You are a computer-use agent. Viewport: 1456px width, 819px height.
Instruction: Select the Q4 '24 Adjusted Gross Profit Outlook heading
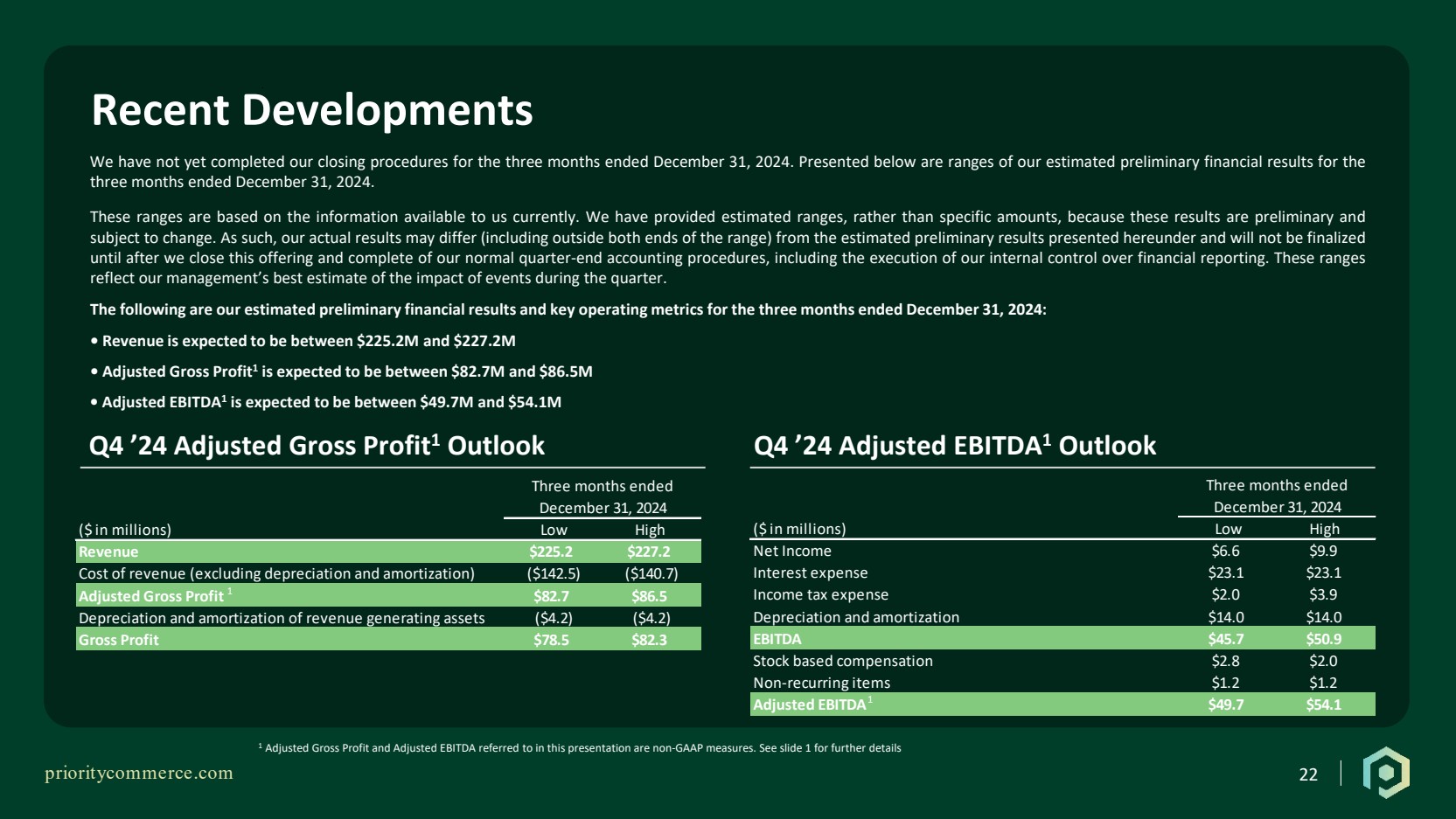[x=317, y=446]
